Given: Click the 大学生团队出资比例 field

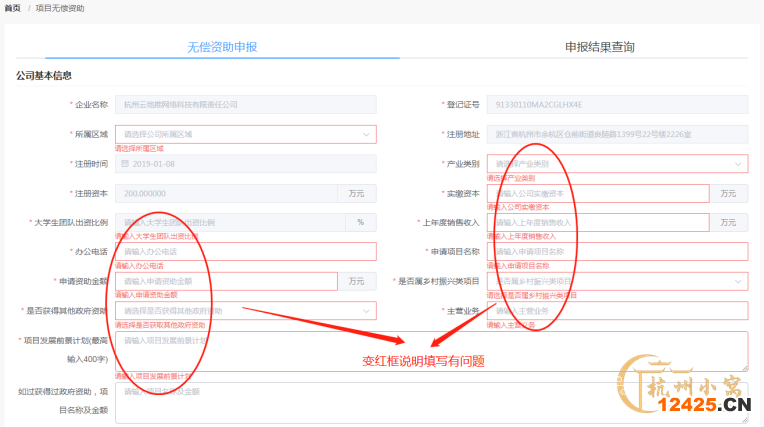Looking at the screenshot, I should point(230,222).
